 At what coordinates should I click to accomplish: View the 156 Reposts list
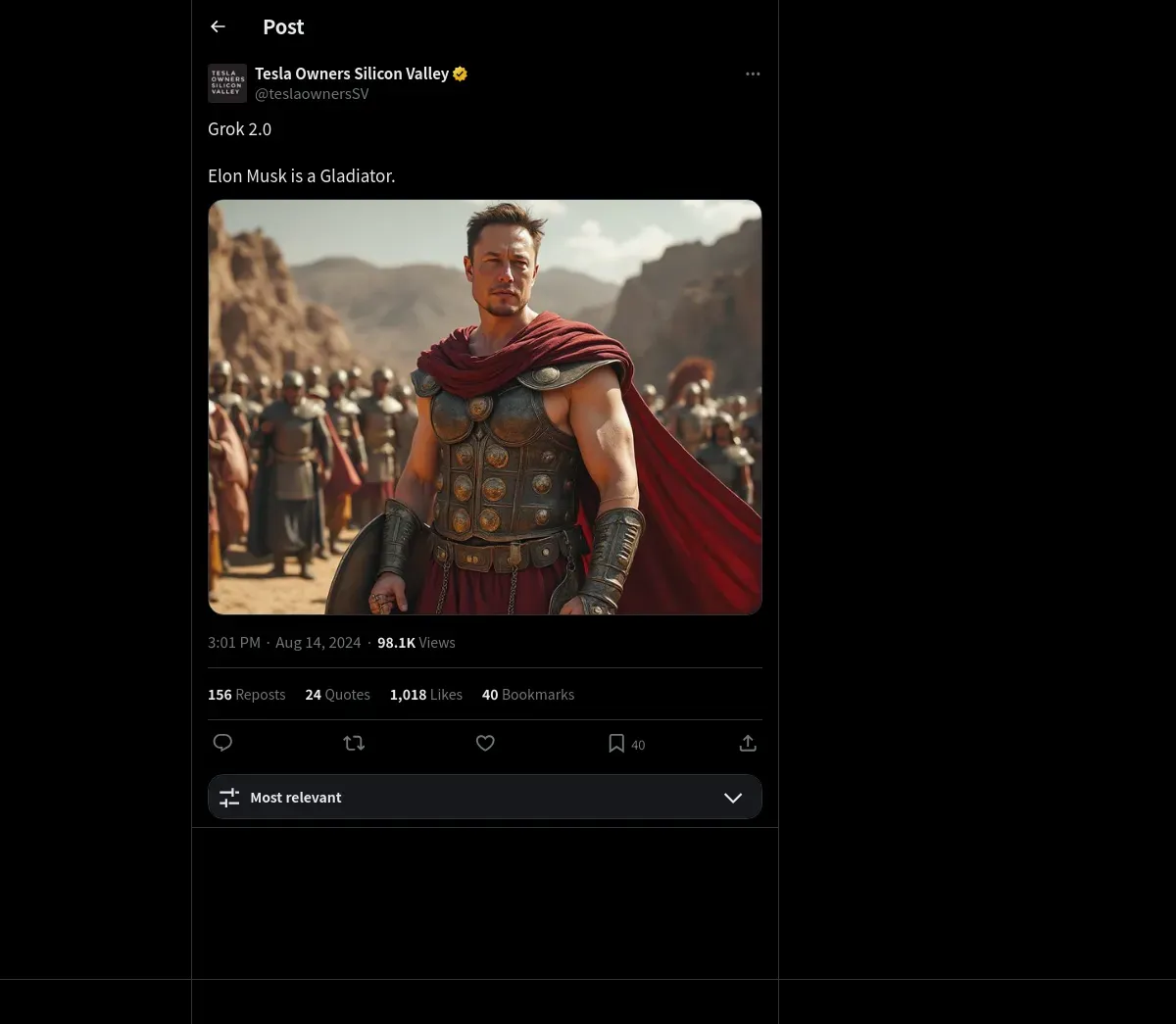pyautogui.click(x=246, y=695)
